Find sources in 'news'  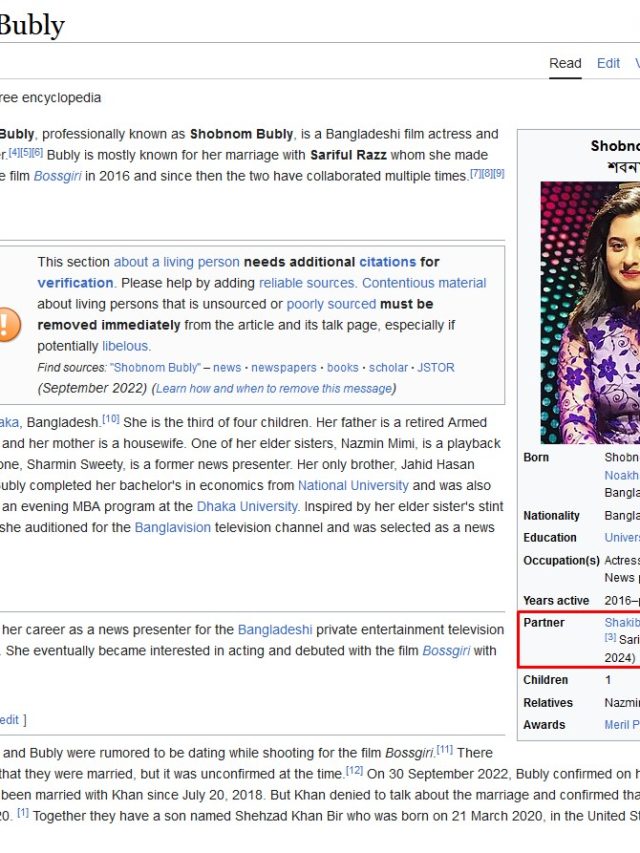coord(227,368)
